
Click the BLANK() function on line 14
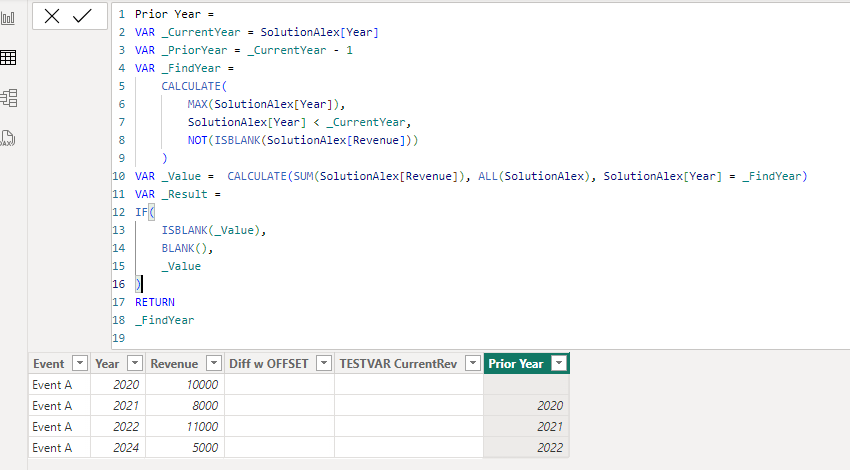(184, 248)
